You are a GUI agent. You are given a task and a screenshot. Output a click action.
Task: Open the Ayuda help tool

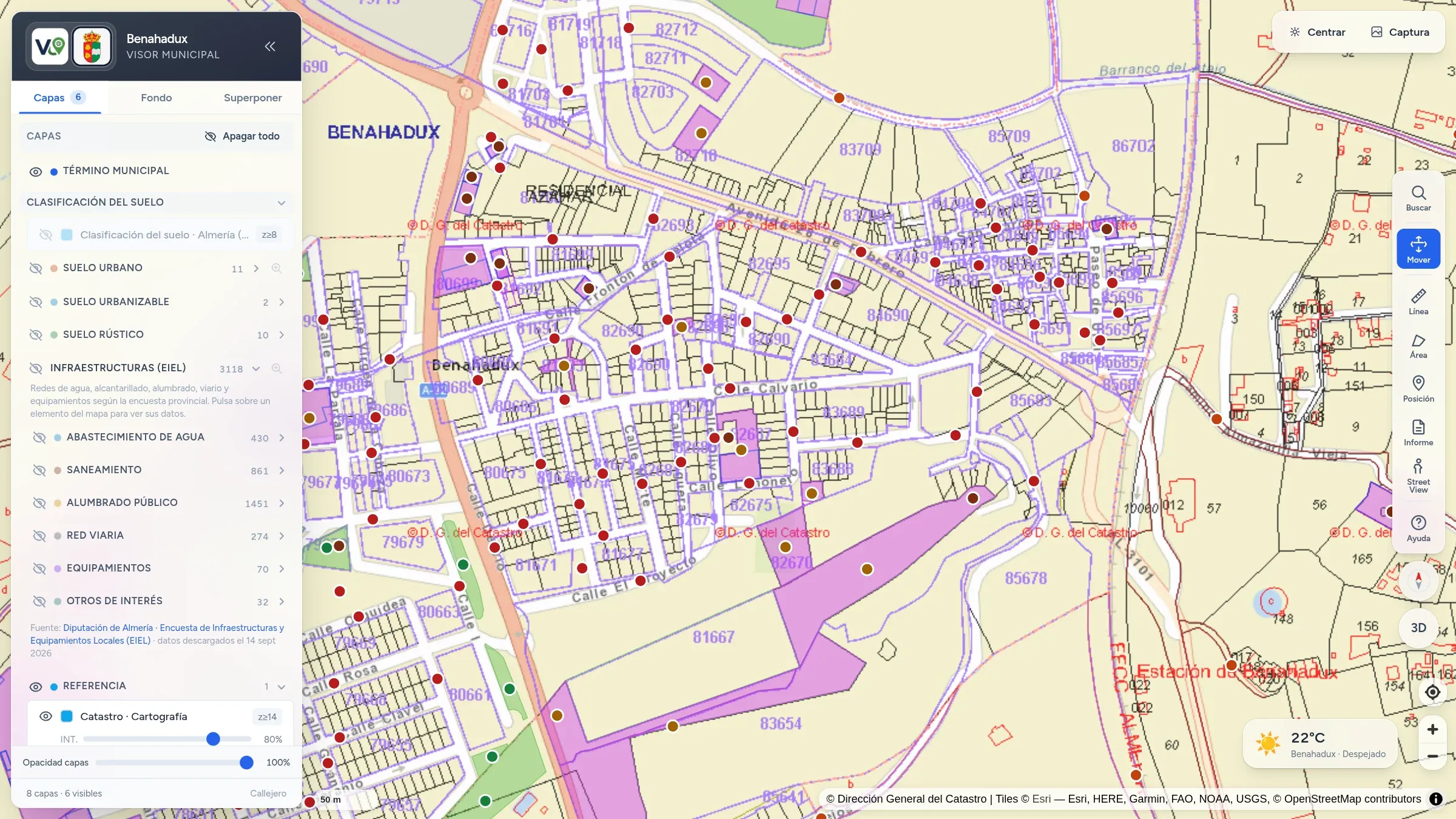1418,528
